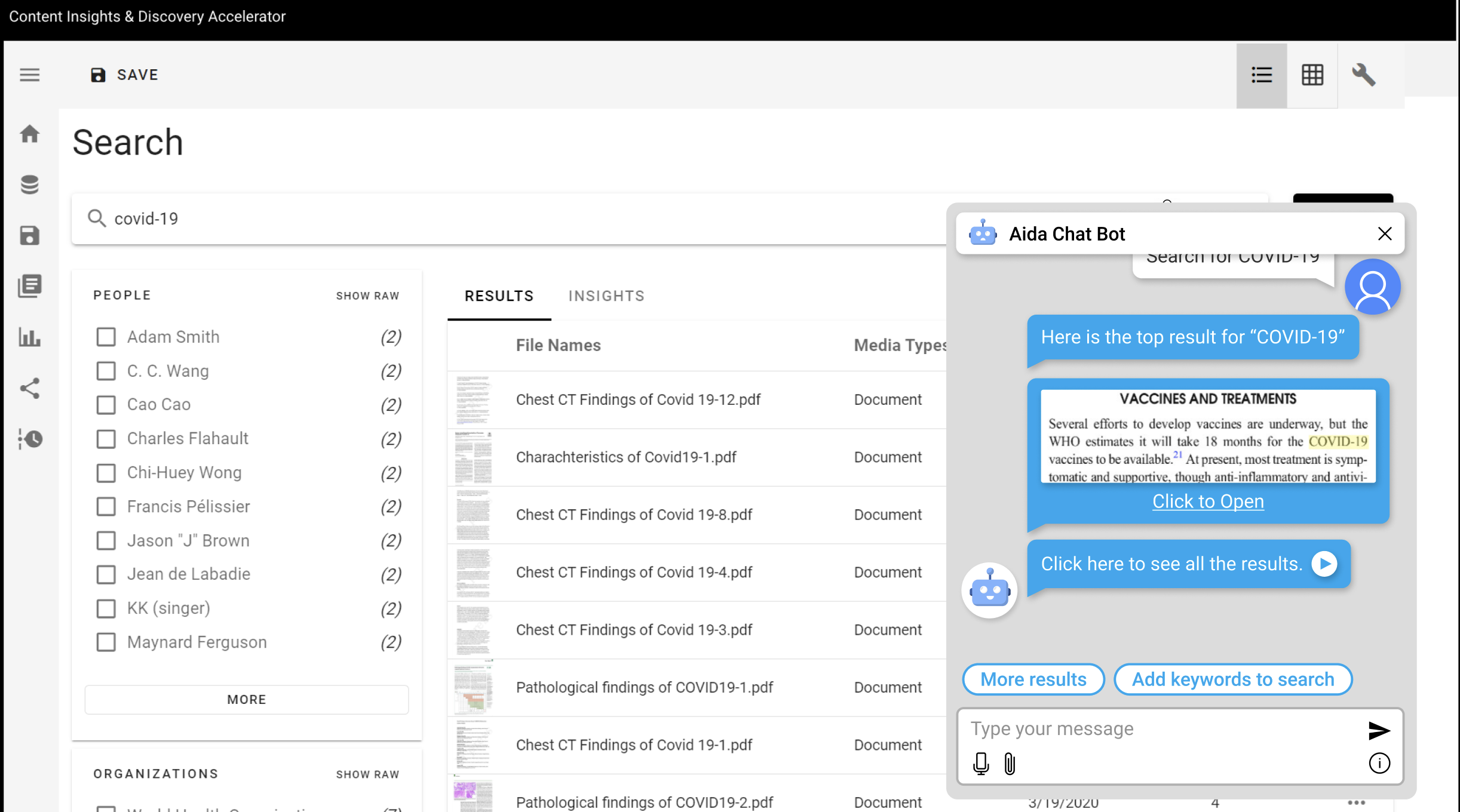This screenshot has height=812, width=1460.
Task: Open the wrench settings tool
Action: [x=1363, y=75]
